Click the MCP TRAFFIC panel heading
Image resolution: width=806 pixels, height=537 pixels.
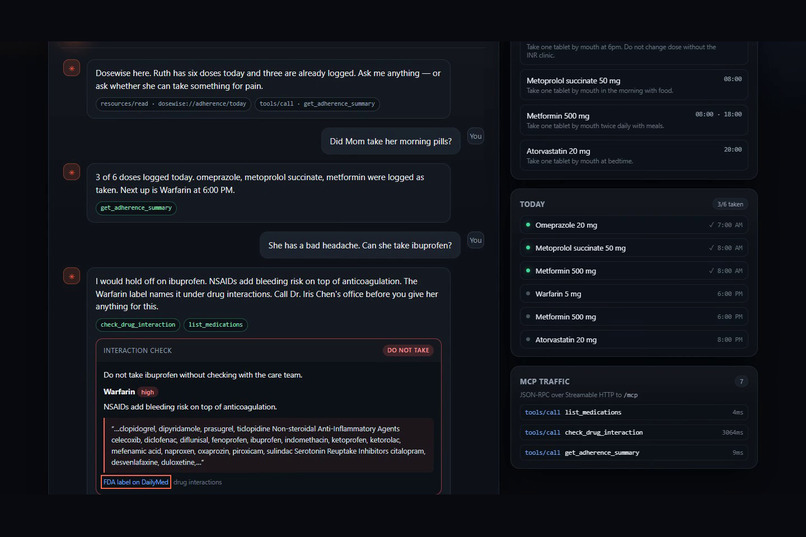544,381
